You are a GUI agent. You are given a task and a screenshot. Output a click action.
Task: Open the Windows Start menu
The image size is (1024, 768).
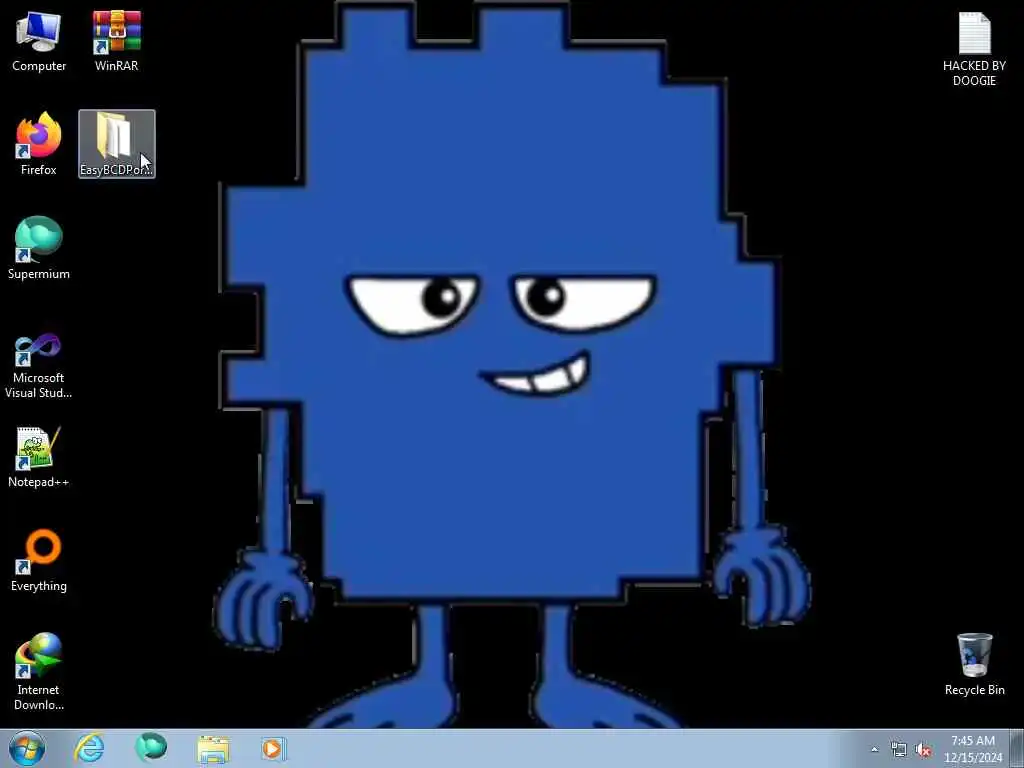click(x=27, y=748)
